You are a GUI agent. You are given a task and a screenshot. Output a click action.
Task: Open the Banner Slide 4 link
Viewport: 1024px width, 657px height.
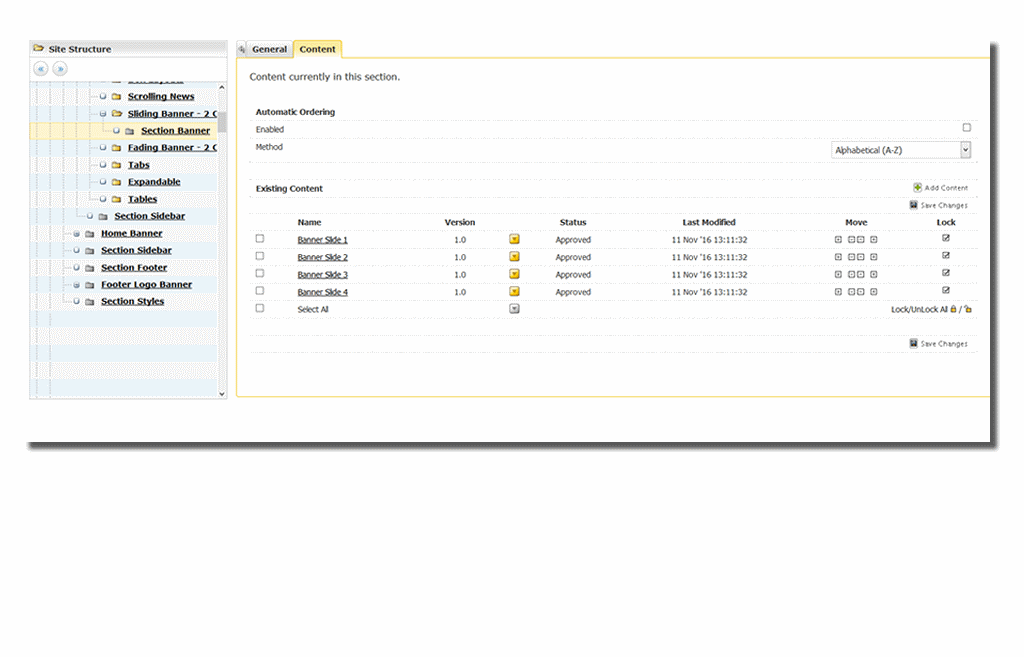tap(322, 292)
